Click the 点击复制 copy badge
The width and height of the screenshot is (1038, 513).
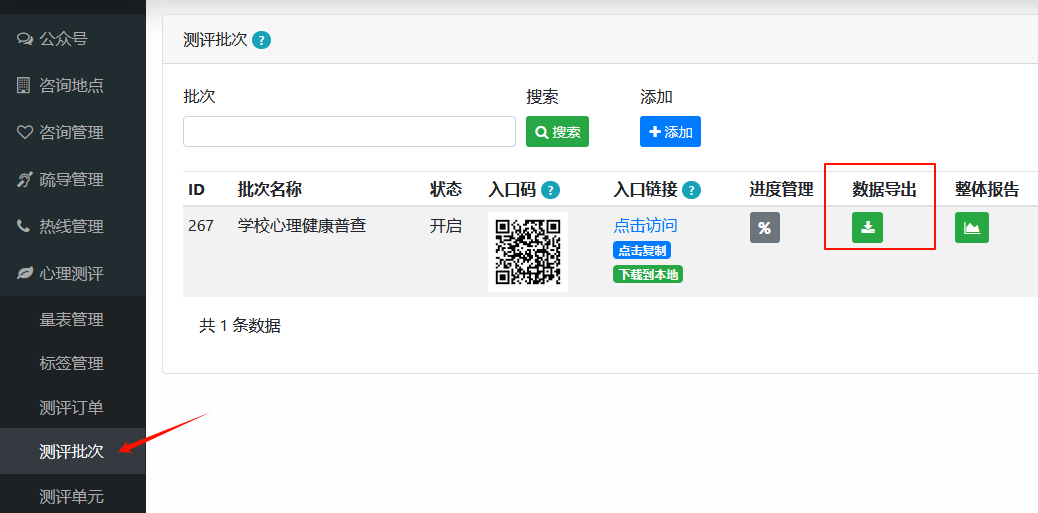642,250
